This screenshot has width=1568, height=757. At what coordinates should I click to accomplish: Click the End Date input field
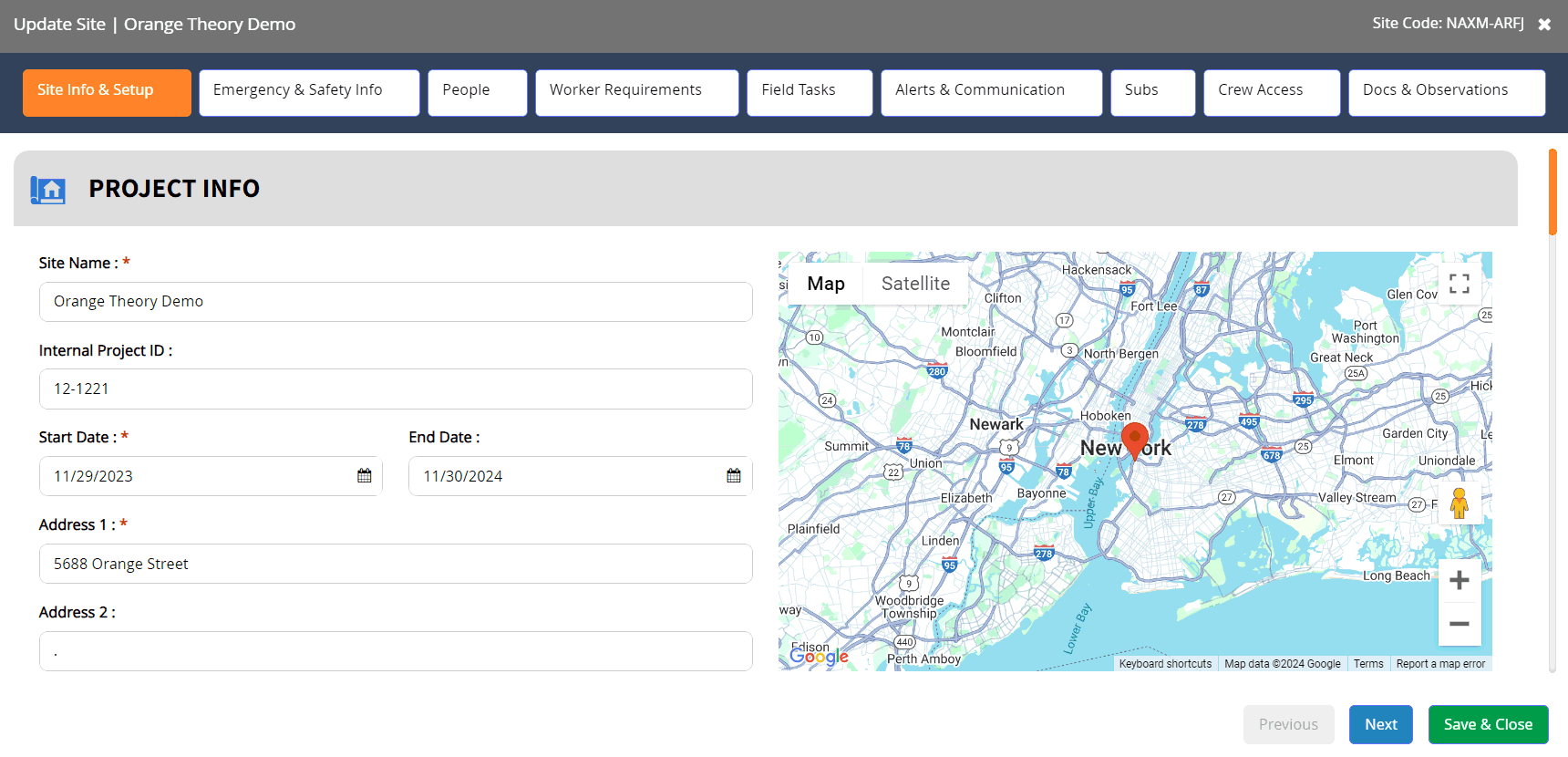pos(581,476)
